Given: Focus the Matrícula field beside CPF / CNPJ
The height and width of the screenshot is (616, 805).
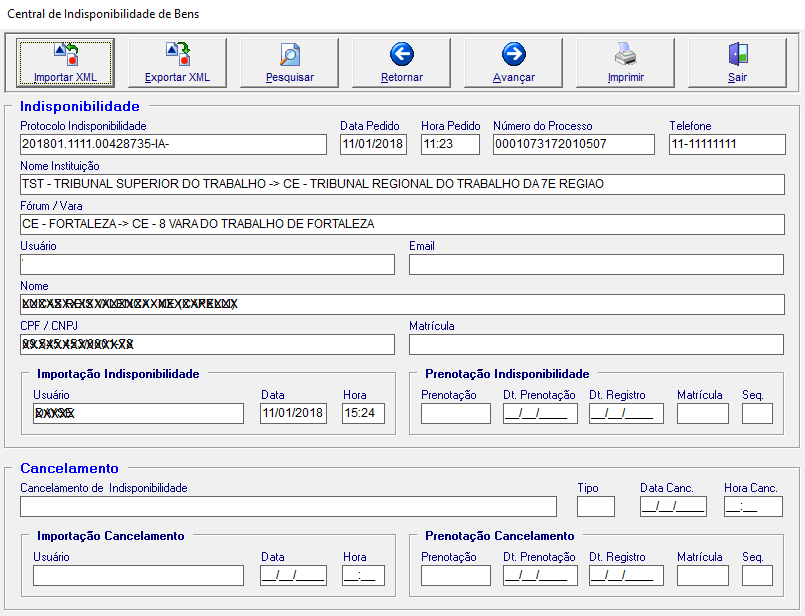Looking at the screenshot, I should click(597, 344).
